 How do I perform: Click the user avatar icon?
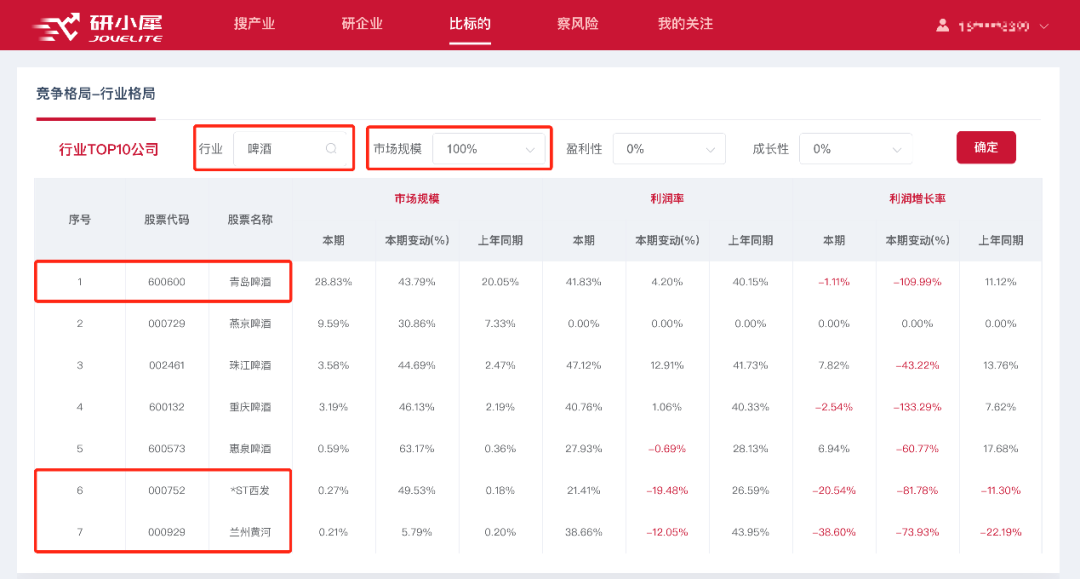click(942, 25)
